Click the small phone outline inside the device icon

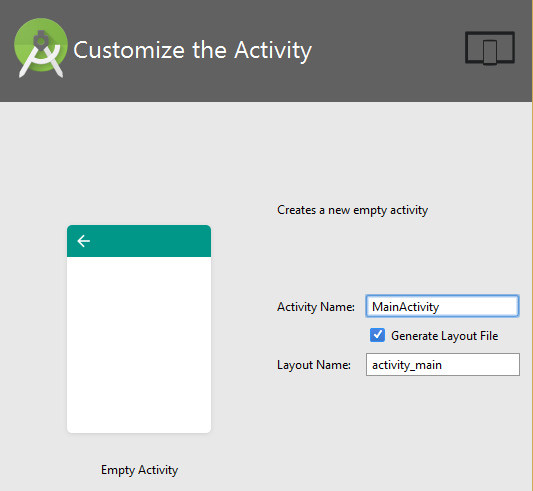coord(490,52)
